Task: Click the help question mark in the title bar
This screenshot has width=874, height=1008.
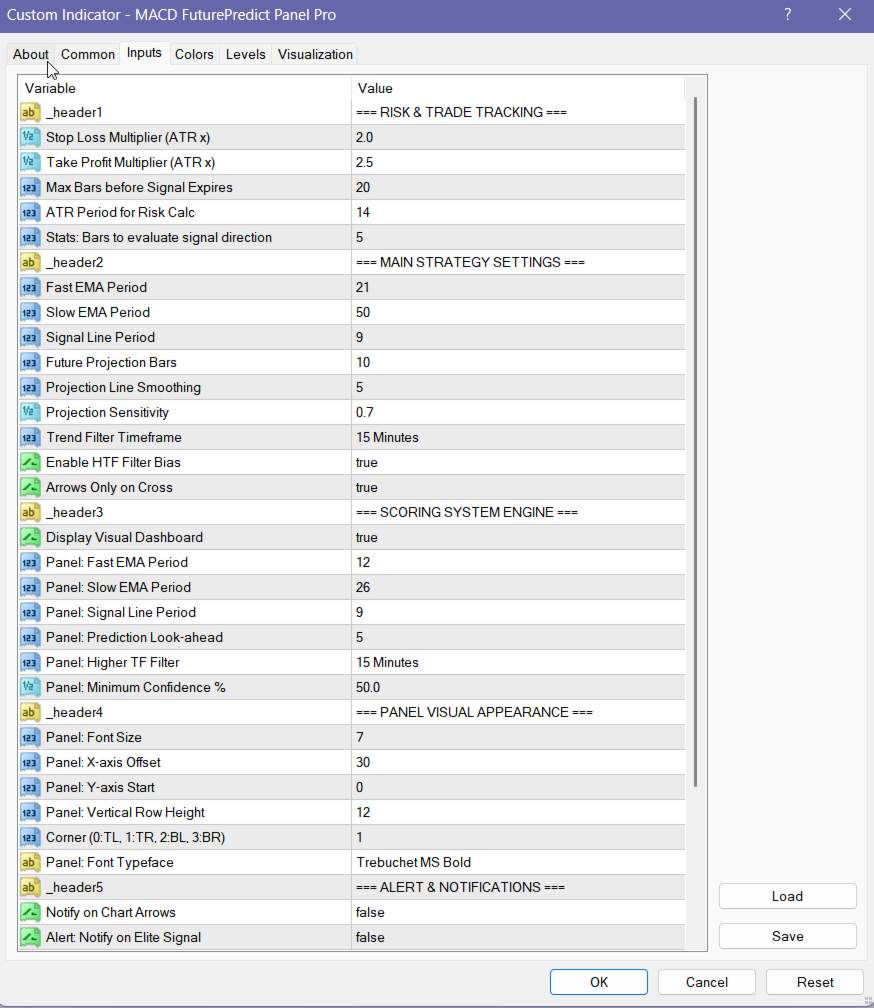Action: click(x=788, y=14)
